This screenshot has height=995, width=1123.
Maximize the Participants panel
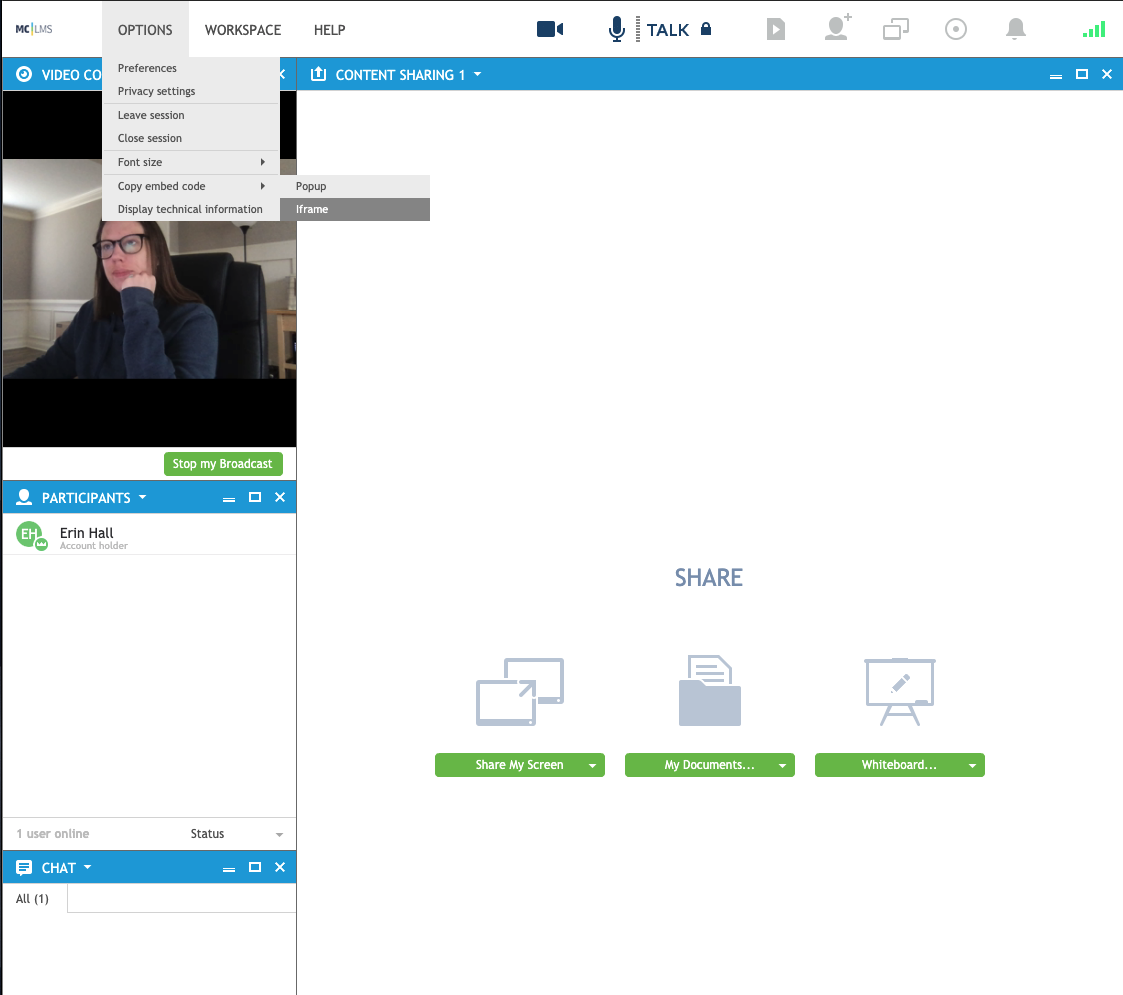254,497
